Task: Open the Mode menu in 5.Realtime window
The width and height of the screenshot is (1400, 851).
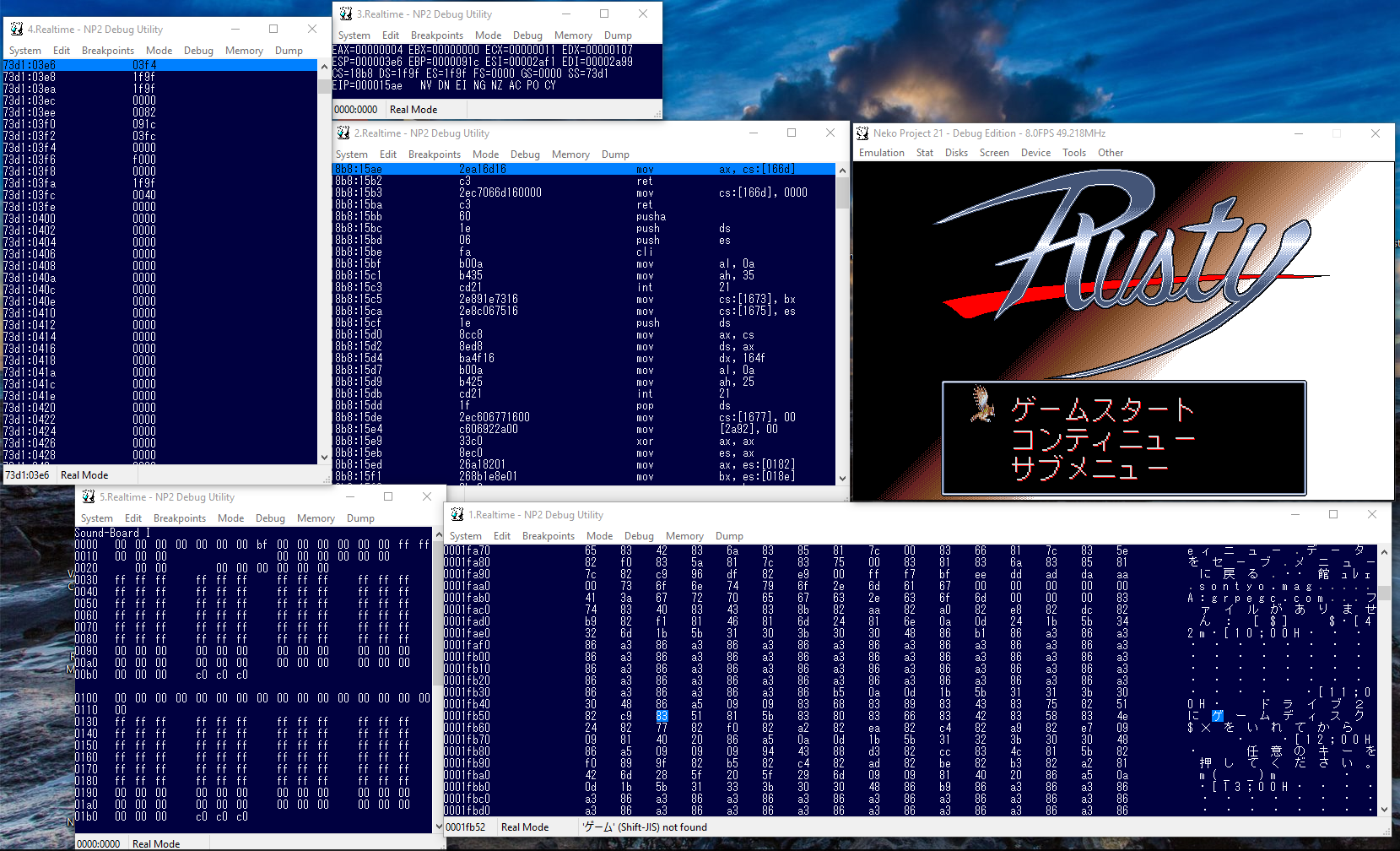Action: point(230,518)
